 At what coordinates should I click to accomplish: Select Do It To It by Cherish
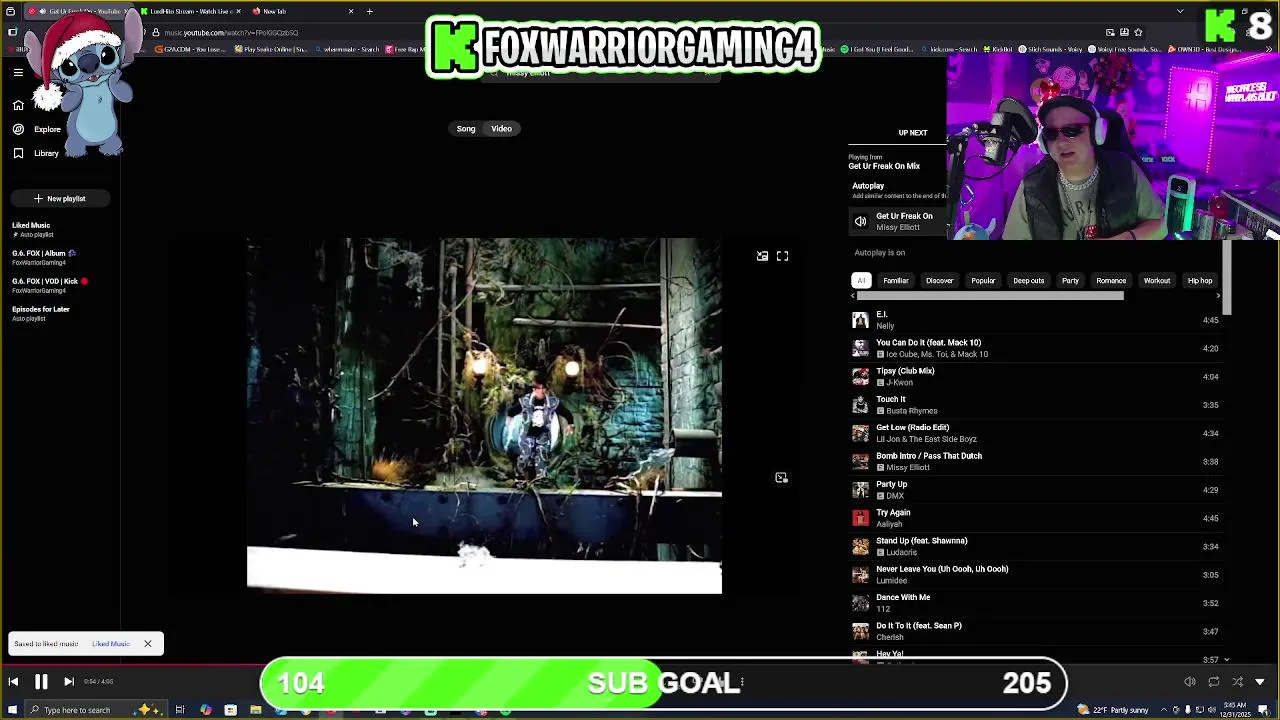pos(1034,631)
